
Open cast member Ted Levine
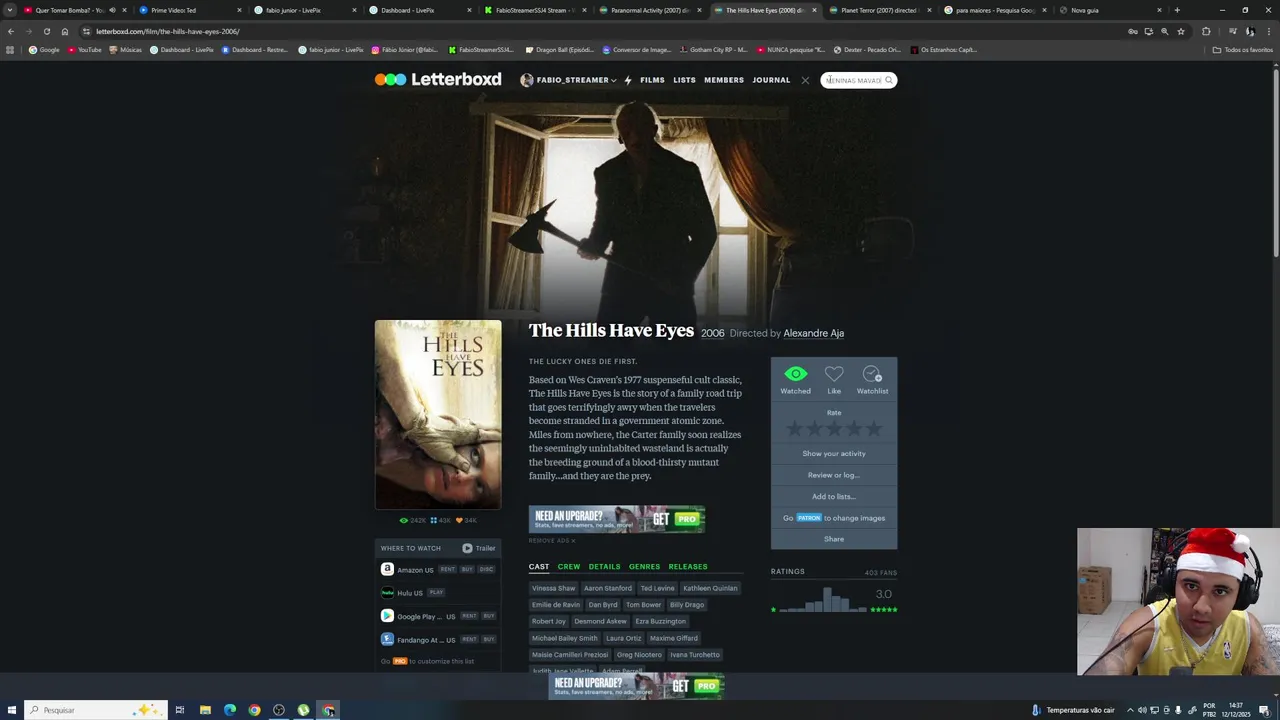coord(657,588)
